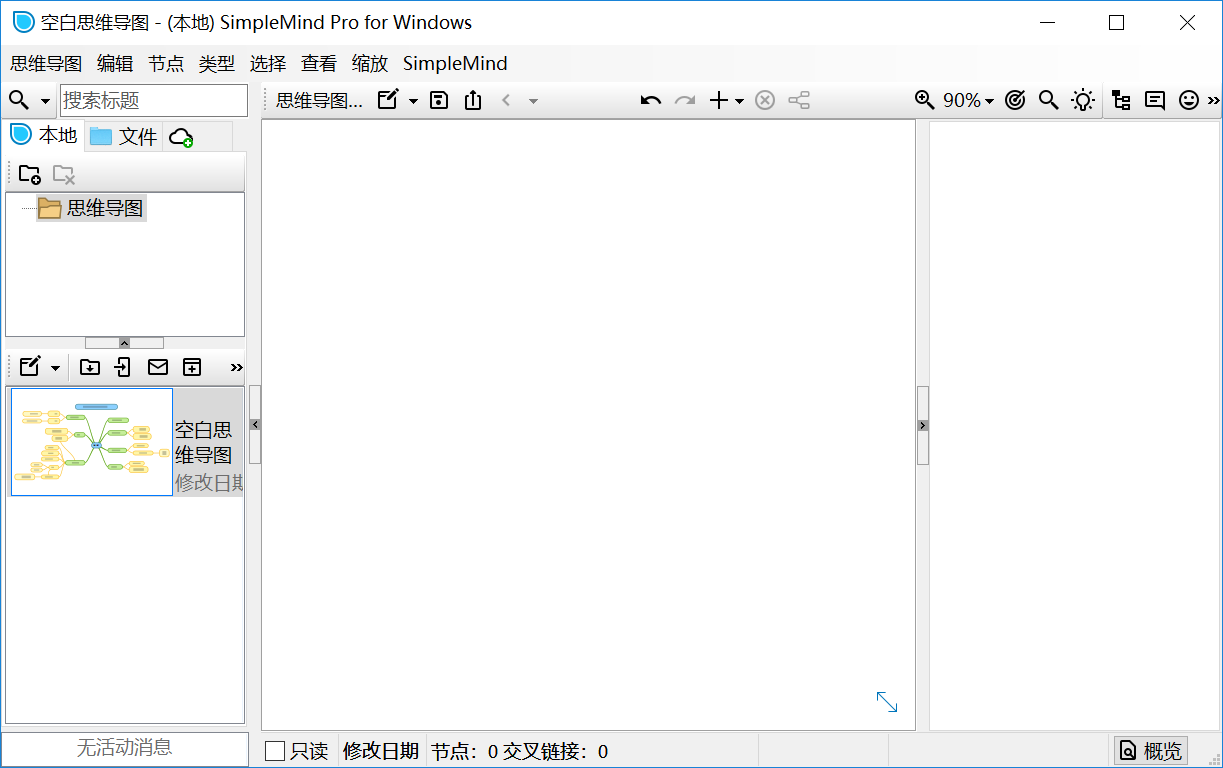1223x768 pixels.
Task: Toggle the 只读 checkbox
Action: 275,751
